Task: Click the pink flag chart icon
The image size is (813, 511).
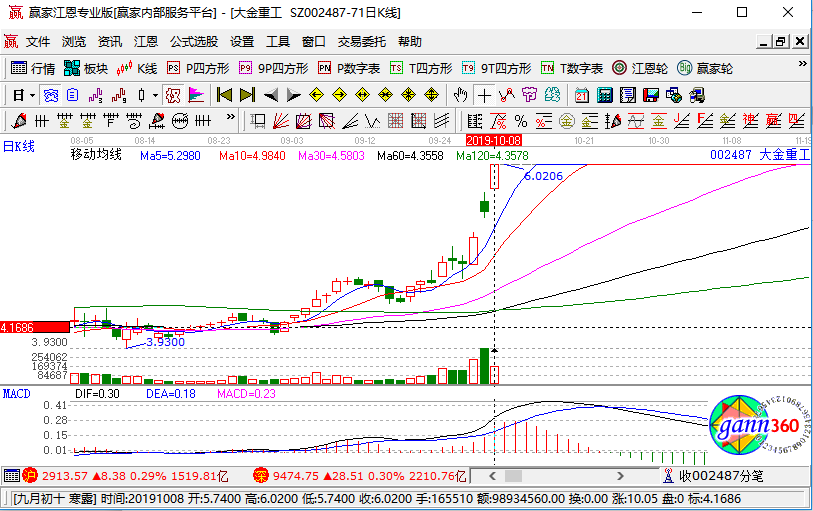Action: pyautogui.click(x=196, y=95)
